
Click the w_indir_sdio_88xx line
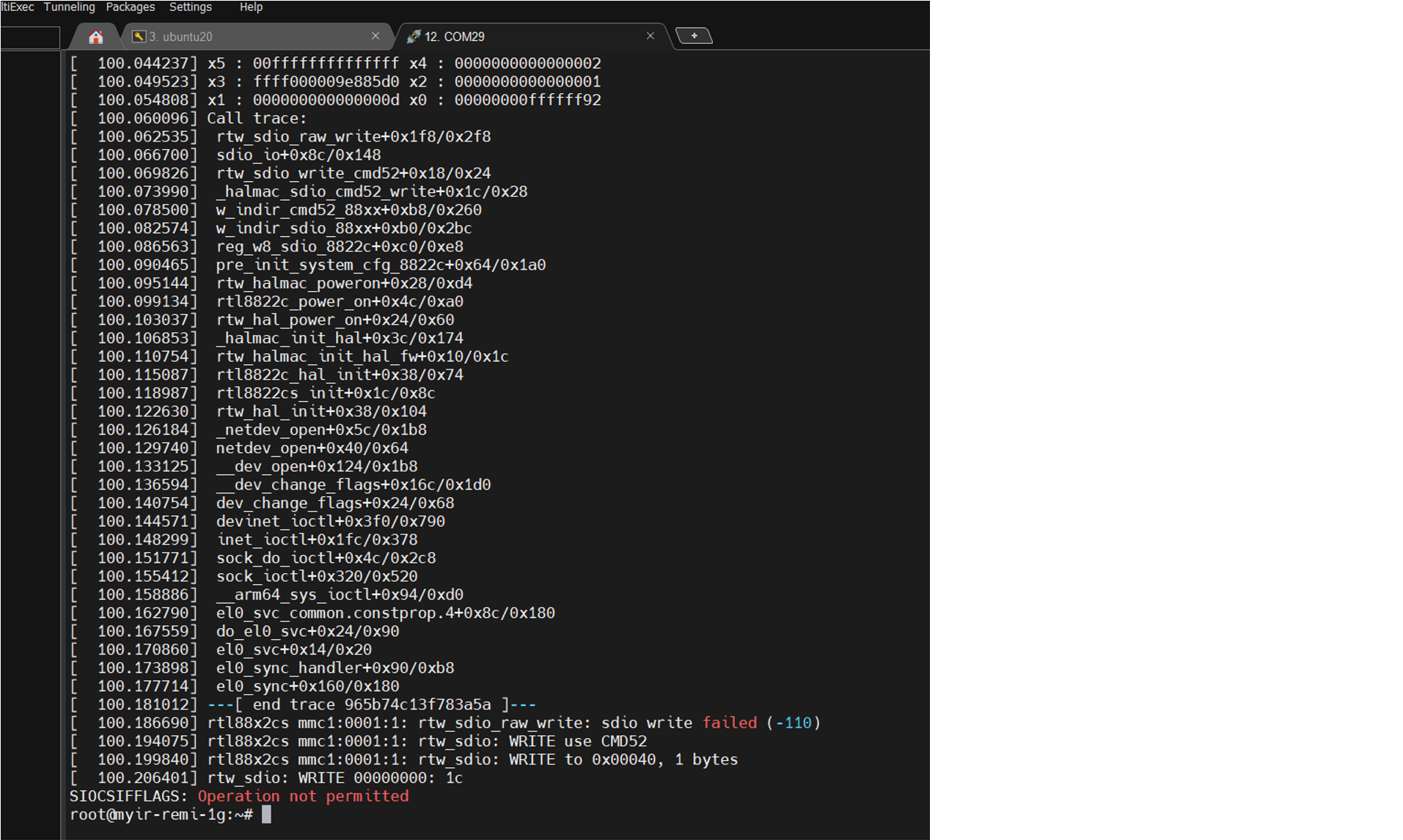(271, 229)
